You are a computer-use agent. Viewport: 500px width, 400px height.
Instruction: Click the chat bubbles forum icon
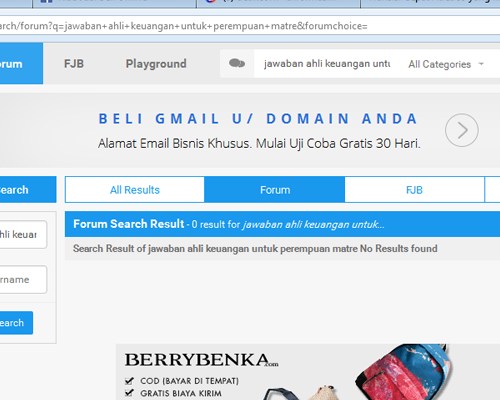pyautogui.click(x=237, y=63)
